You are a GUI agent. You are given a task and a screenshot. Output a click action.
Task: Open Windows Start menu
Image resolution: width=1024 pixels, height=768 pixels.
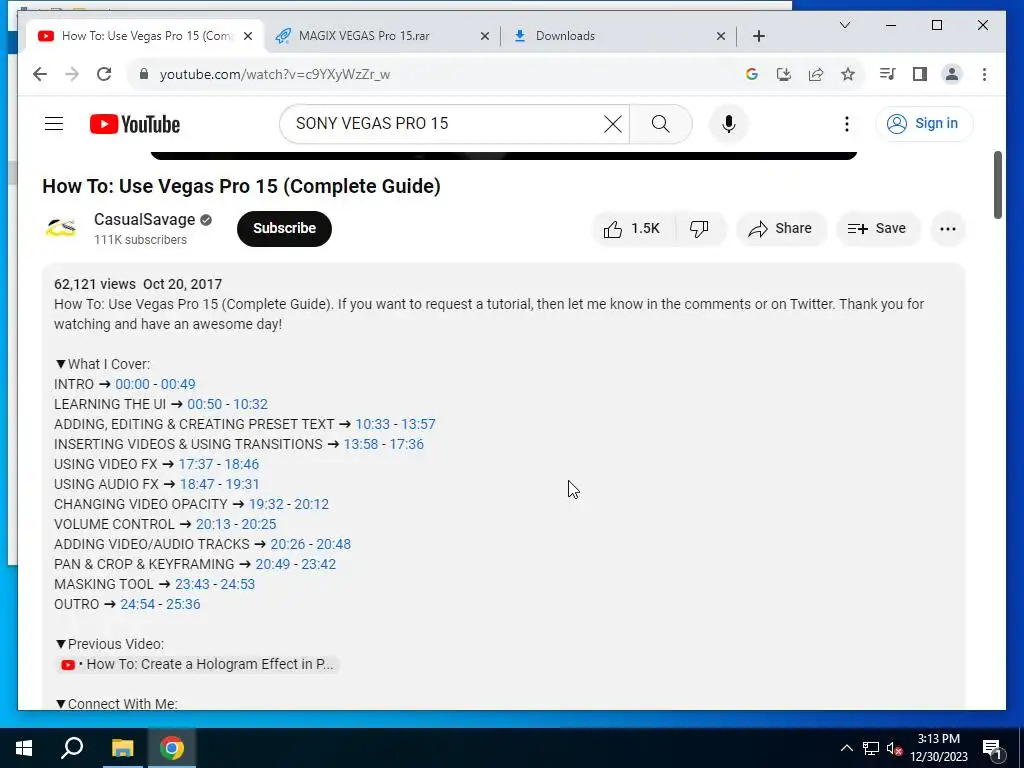pyautogui.click(x=24, y=748)
